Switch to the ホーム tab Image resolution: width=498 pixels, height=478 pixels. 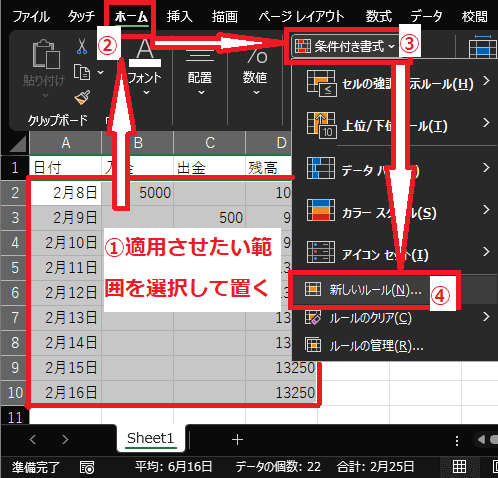[131, 16]
